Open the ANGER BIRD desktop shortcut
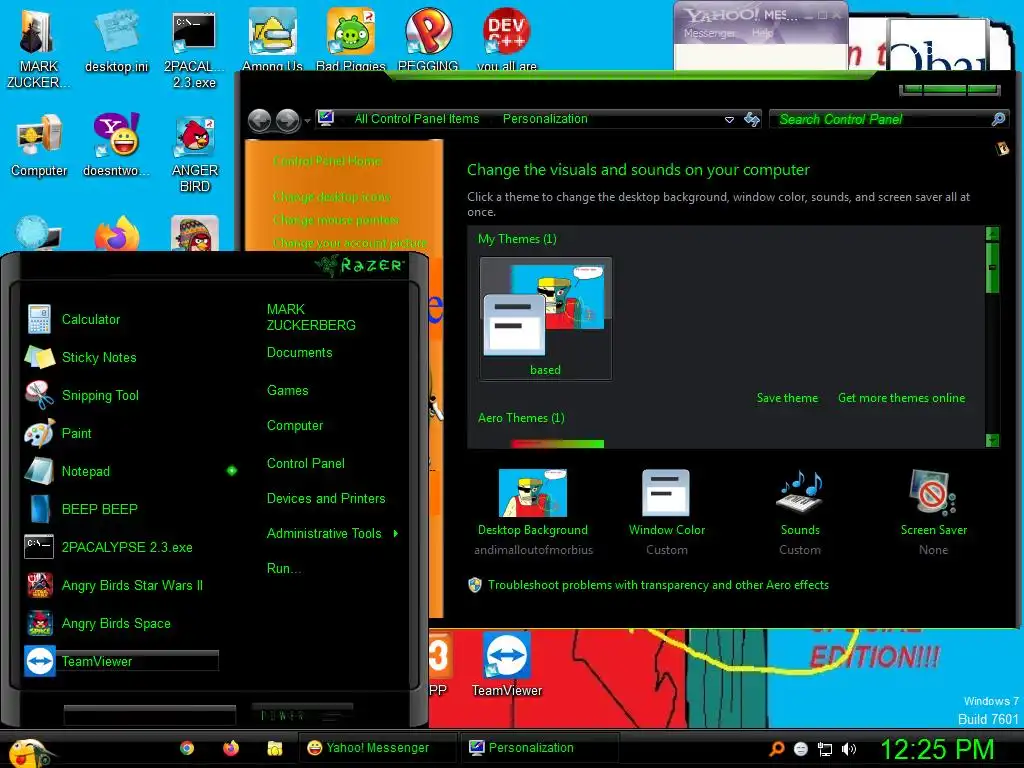Screen dimensions: 1024x768 pyautogui.click(x=195, y=155)
